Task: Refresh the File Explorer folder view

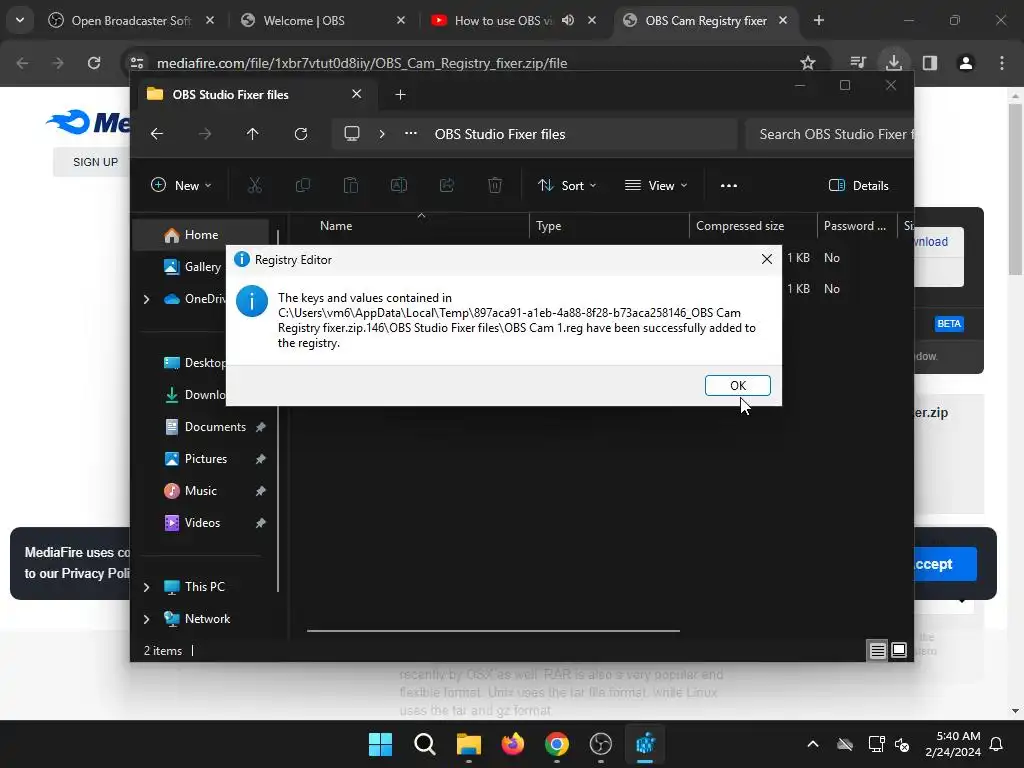Action: coord(300,134)
